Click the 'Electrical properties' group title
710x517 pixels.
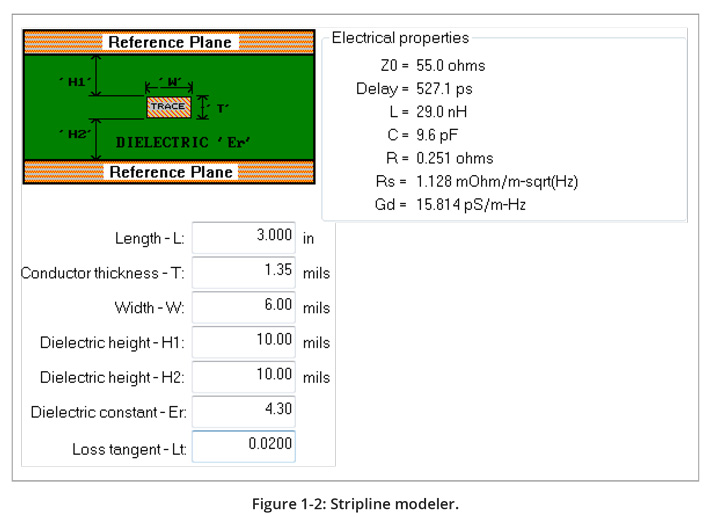pyautogui.click(x=400, y=38)
